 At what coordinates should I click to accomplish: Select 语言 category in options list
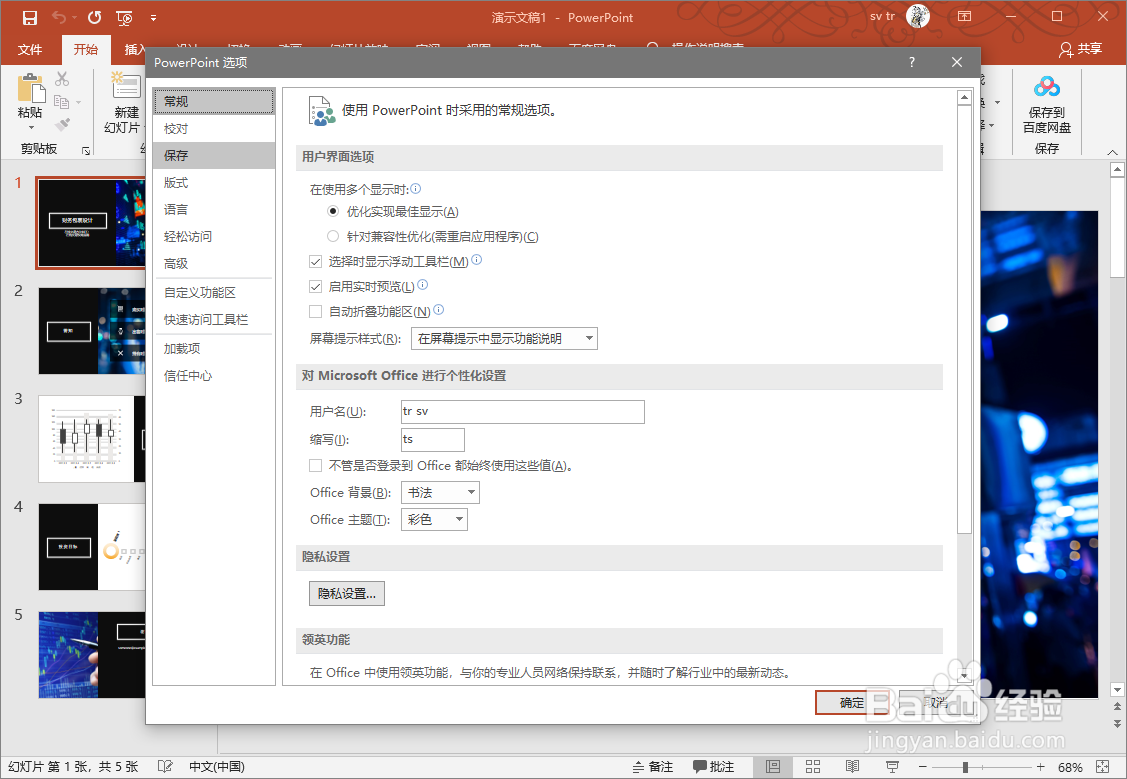(x=213, y=210)
